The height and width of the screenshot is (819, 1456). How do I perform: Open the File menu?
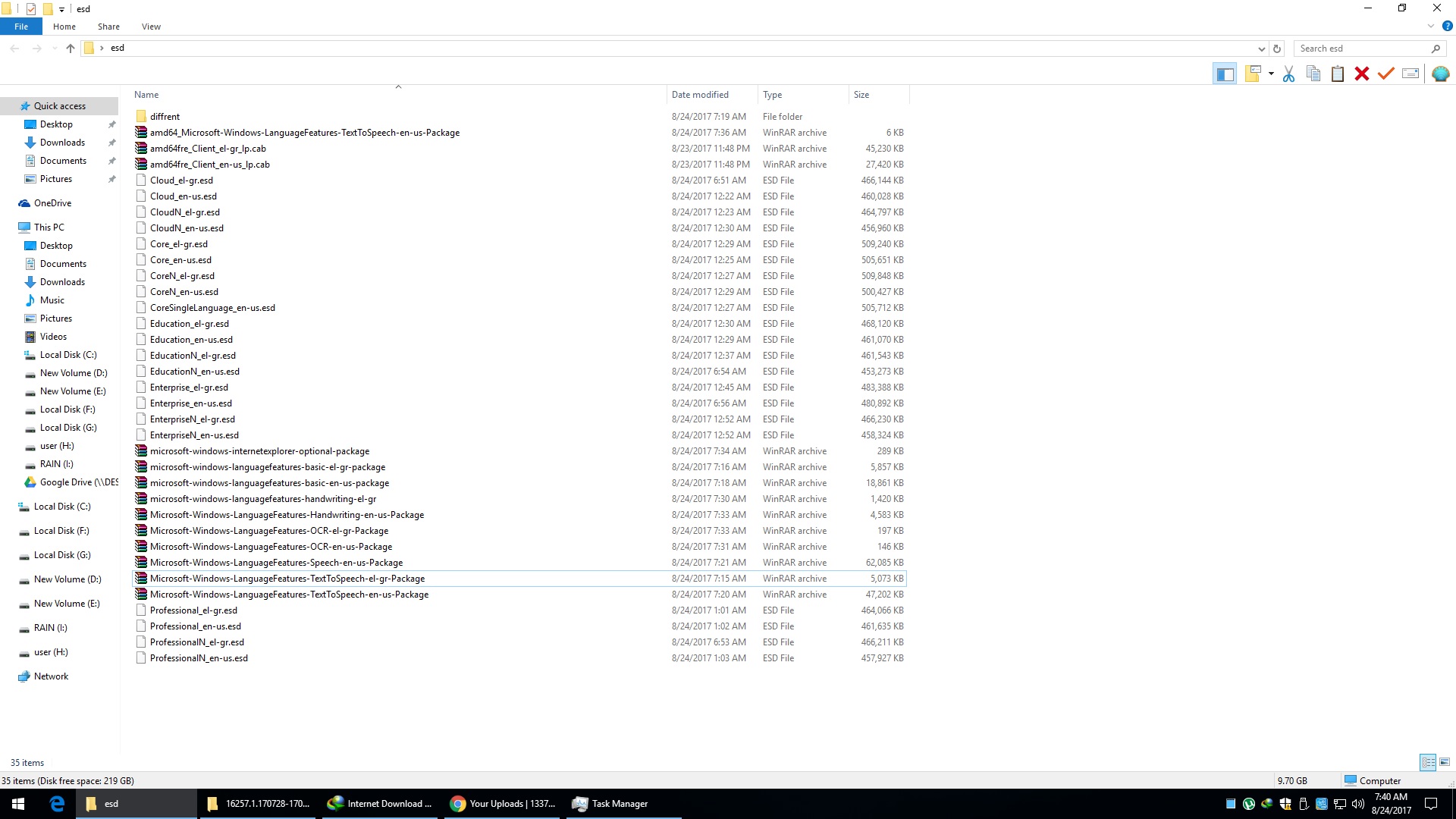21,27
